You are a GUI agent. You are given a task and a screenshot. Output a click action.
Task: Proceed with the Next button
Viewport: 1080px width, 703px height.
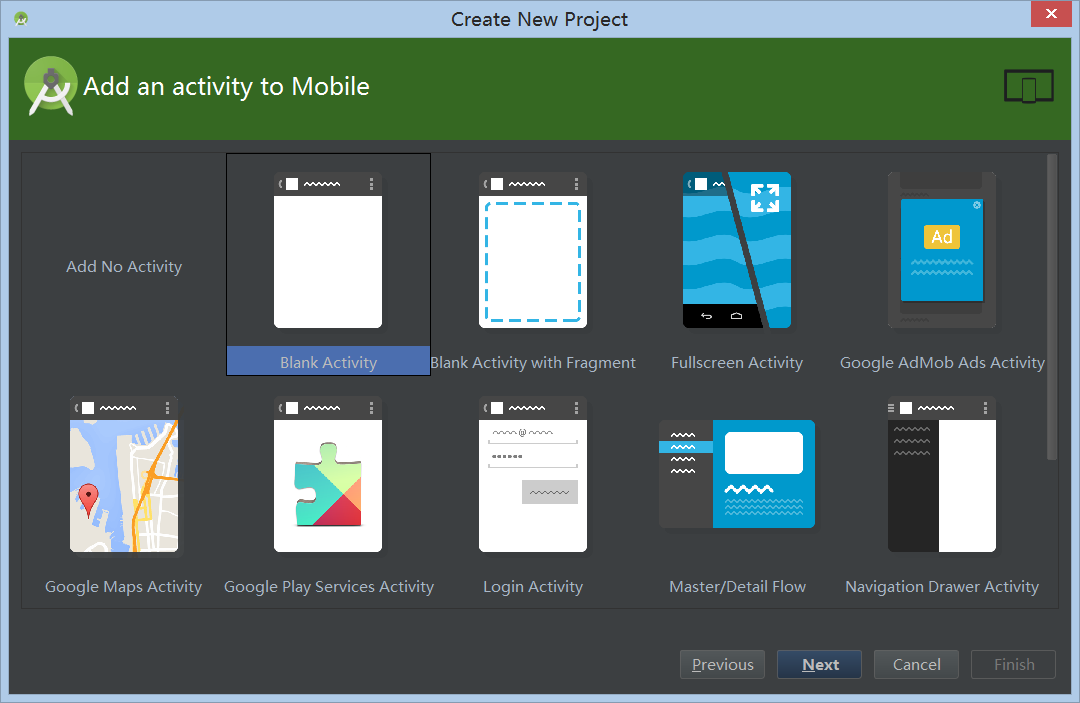820,664
